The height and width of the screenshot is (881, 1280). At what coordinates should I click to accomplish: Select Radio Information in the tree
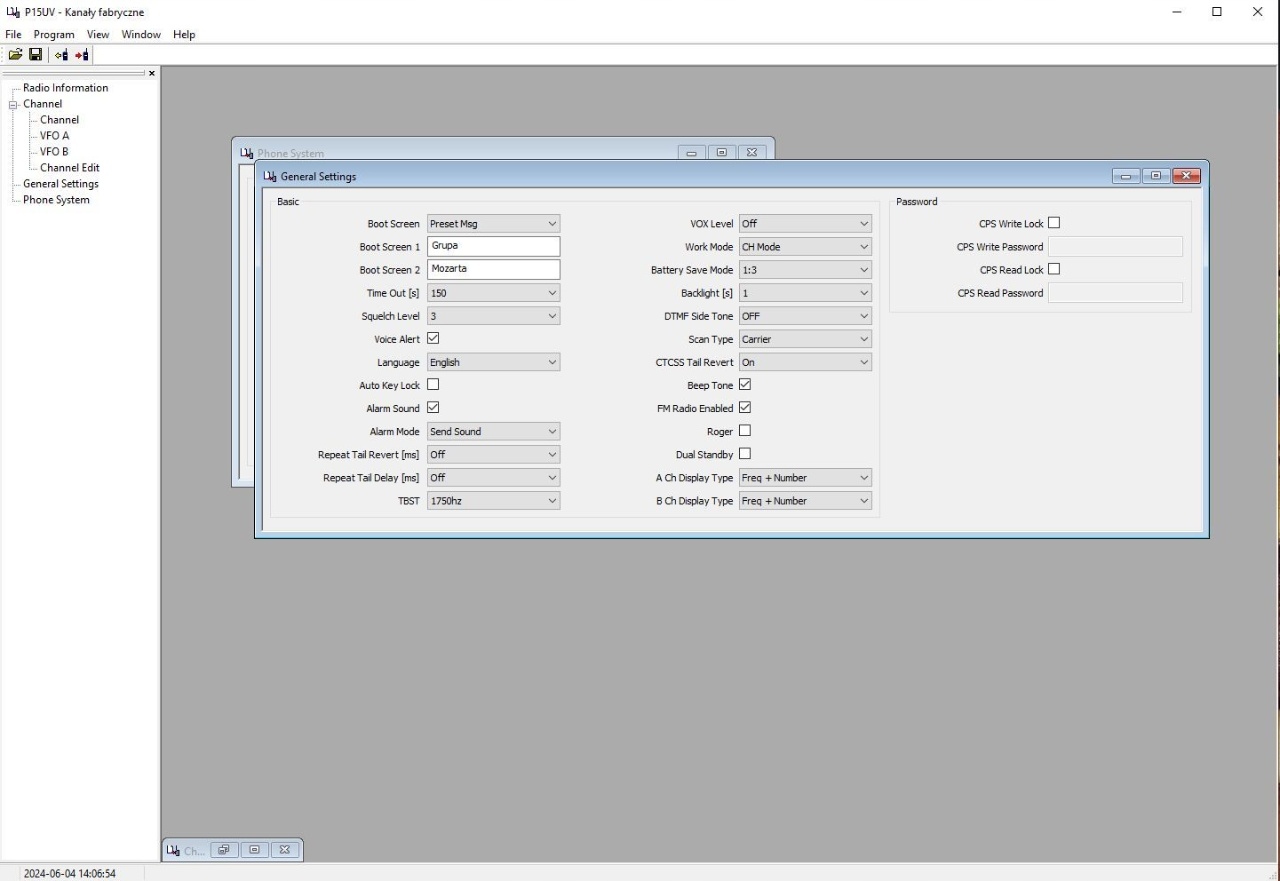click(65, 88)
